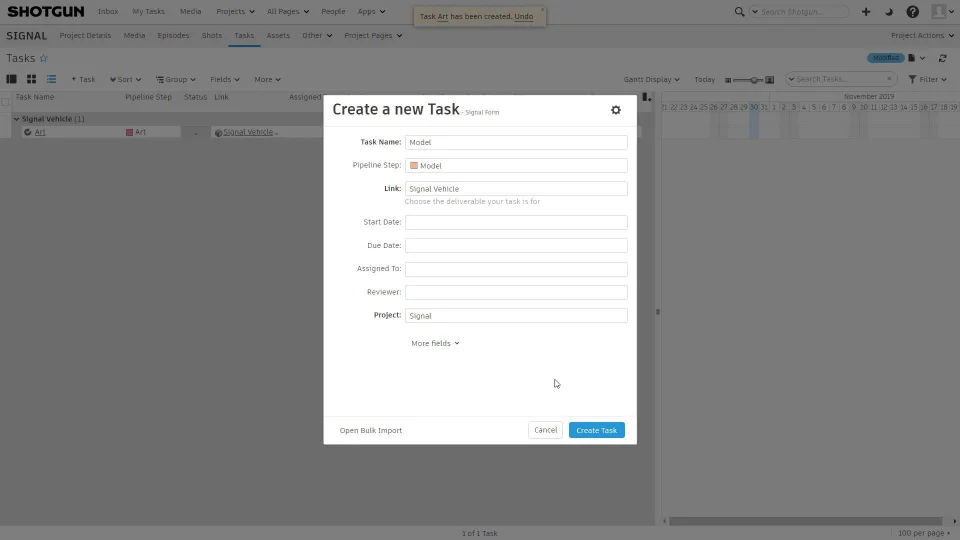Open the dialog settings gear icon
960x540 pixels.
click(616, 110)
